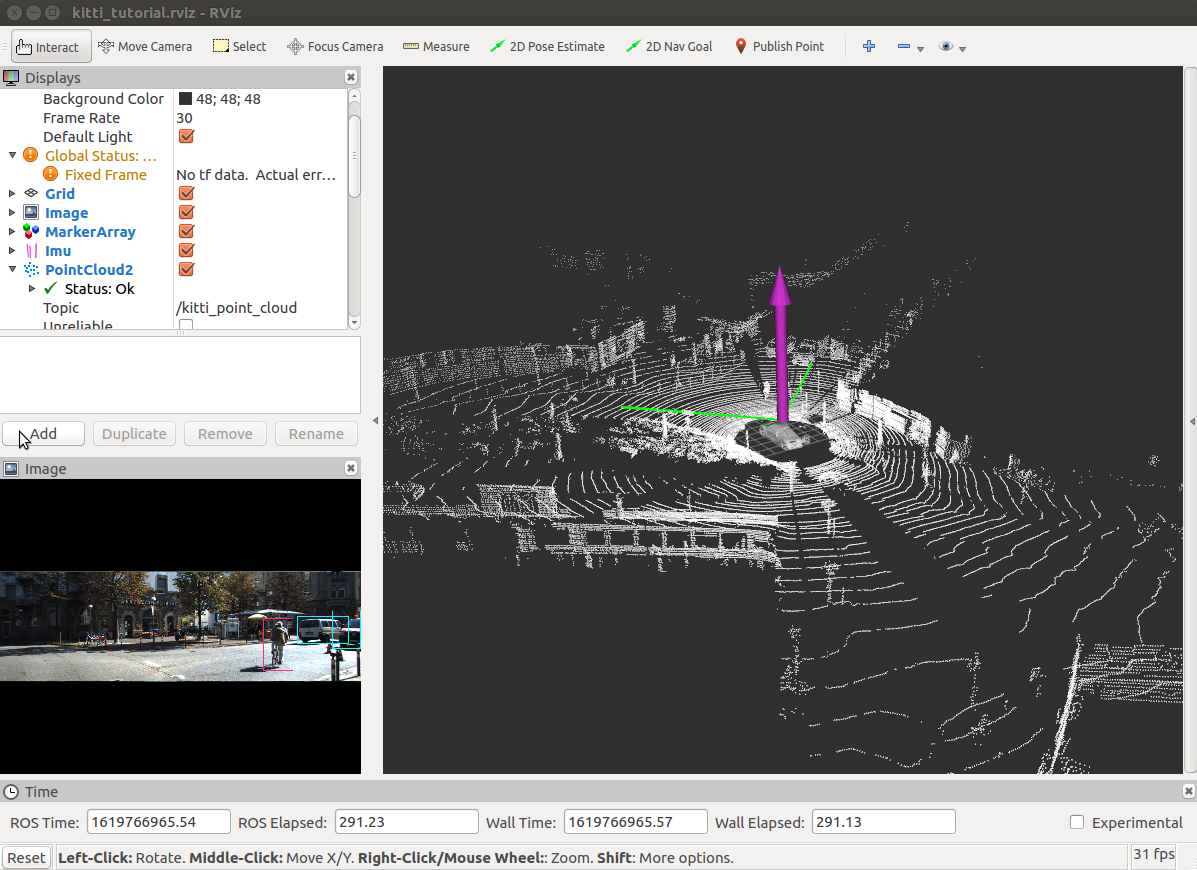Click the ROS Time input field

click(159, 822)
